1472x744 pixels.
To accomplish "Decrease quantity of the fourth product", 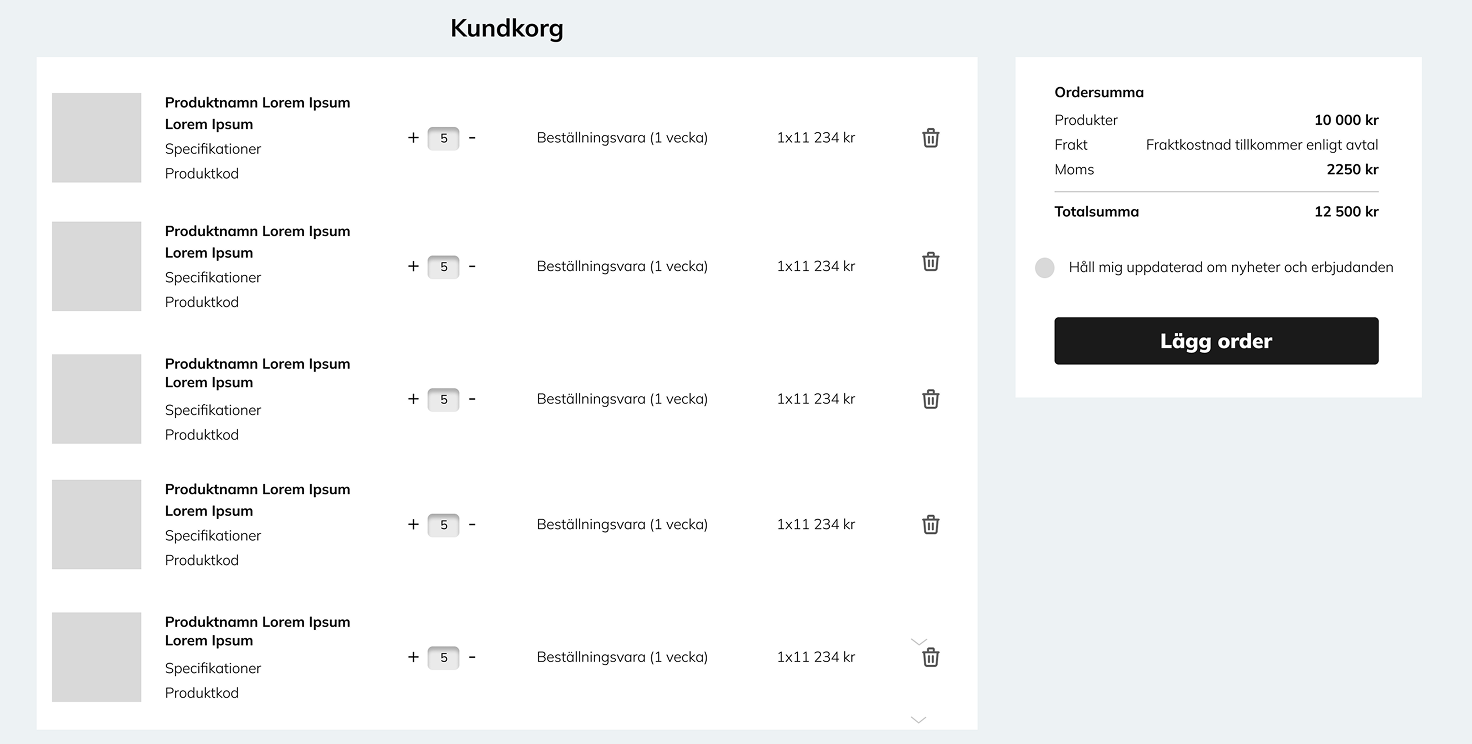I will tap(472, 523).
